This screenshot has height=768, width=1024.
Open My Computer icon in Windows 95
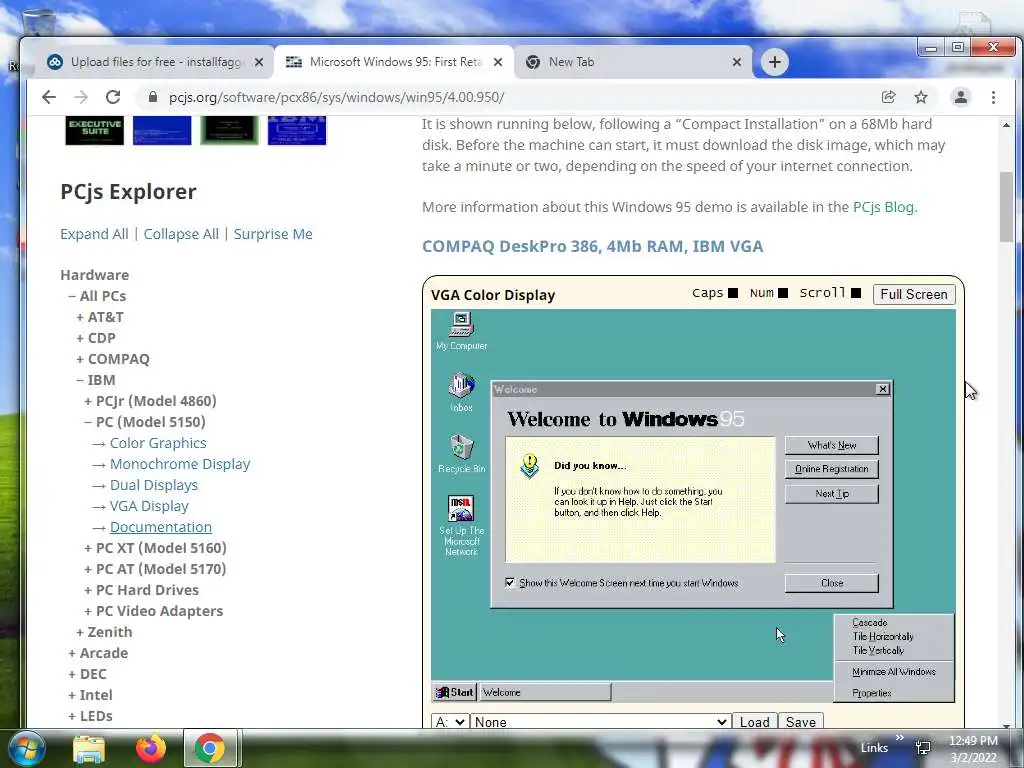pos(461,331)
